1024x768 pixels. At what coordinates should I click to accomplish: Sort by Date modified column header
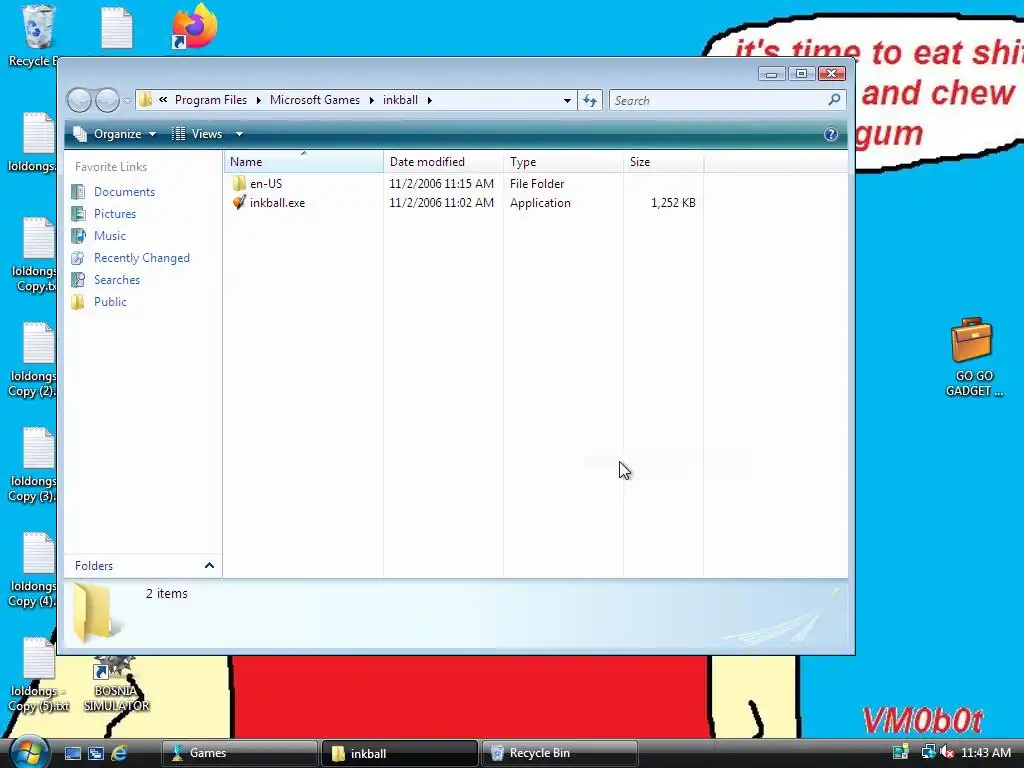(443, 162)
